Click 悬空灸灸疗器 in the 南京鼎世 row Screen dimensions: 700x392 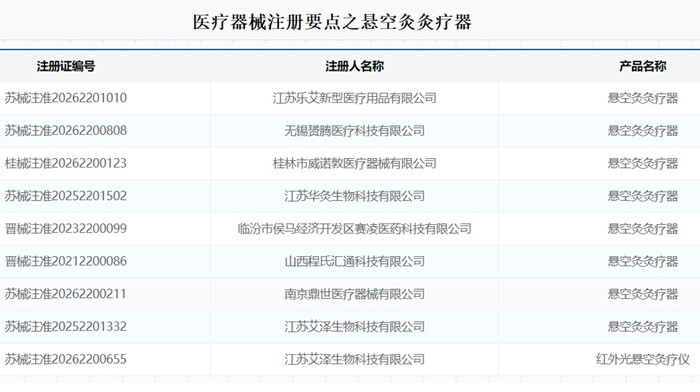(643, 294)
